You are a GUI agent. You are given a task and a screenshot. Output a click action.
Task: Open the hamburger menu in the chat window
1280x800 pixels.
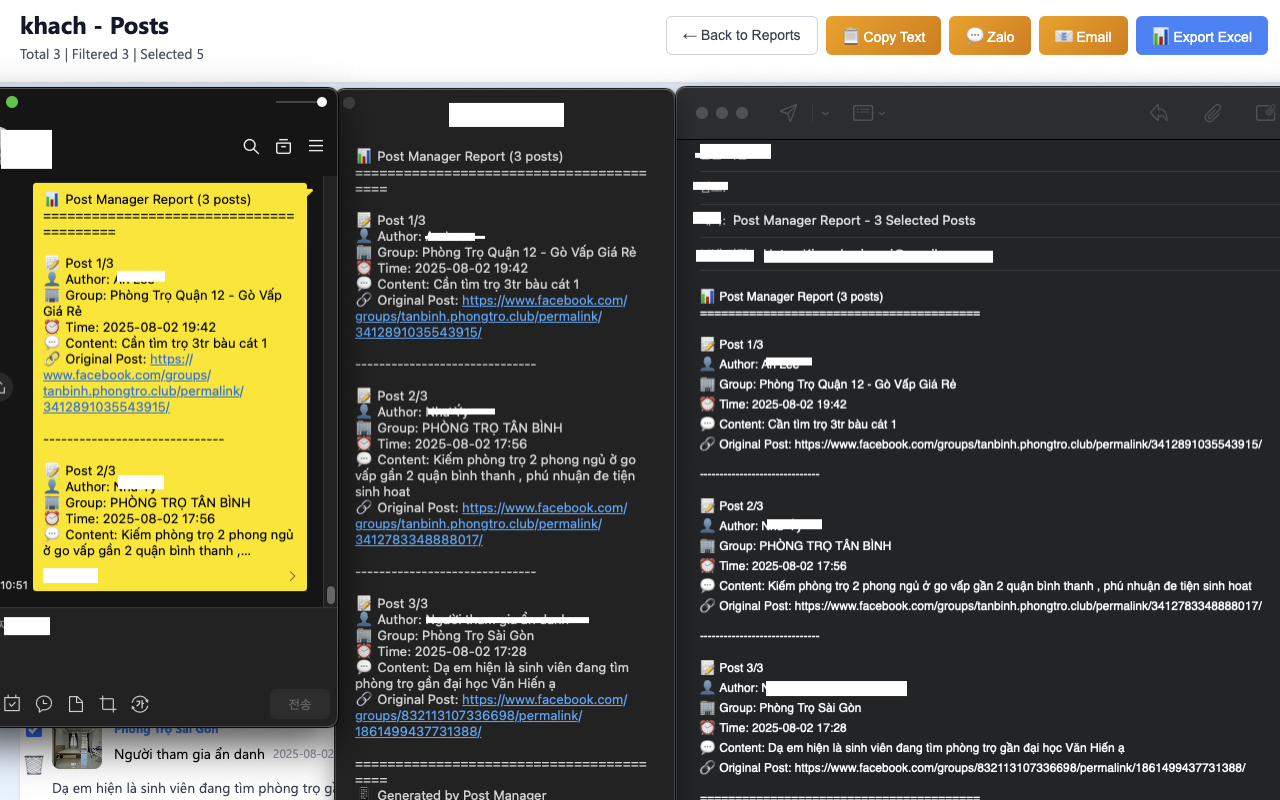[x=316, y=146]
